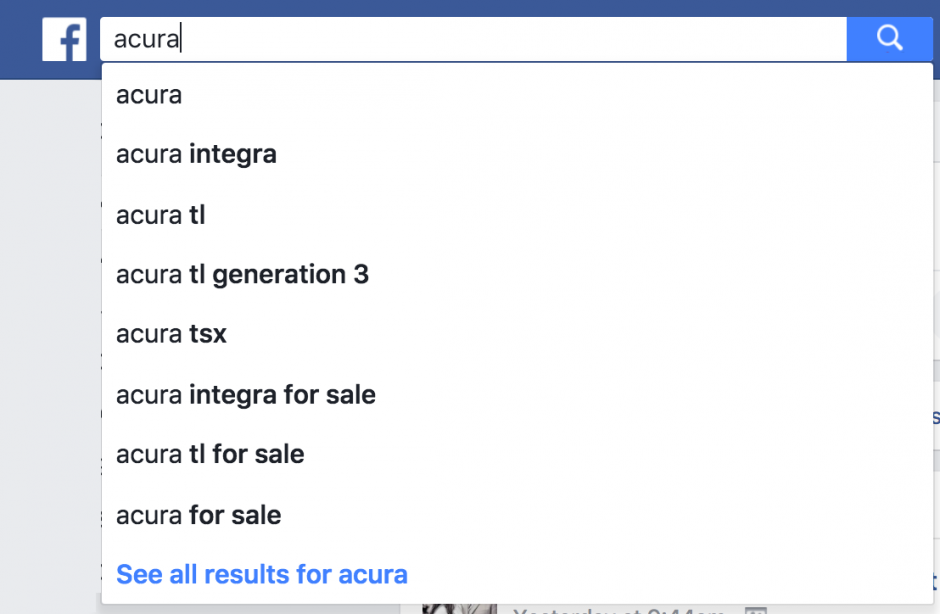Select 'acura tl for sale' suggestion

tap(210, 454)
